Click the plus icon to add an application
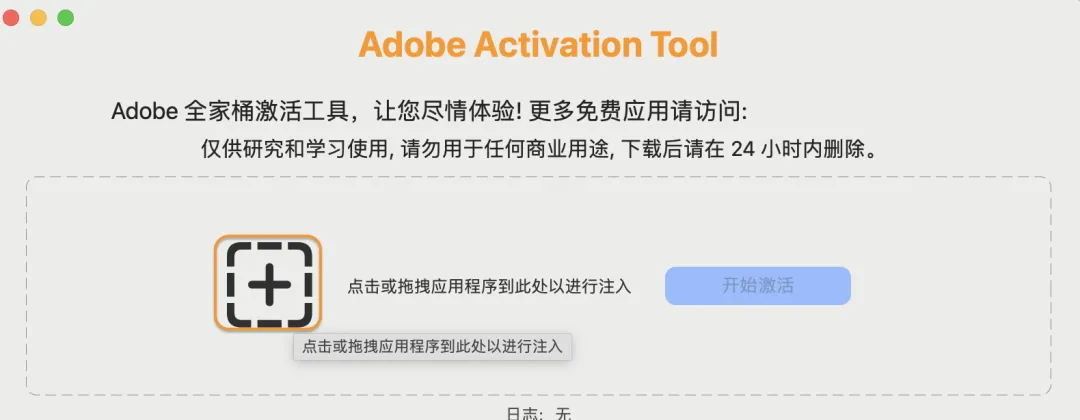The image size is (1080, 420). coord(268,284)
